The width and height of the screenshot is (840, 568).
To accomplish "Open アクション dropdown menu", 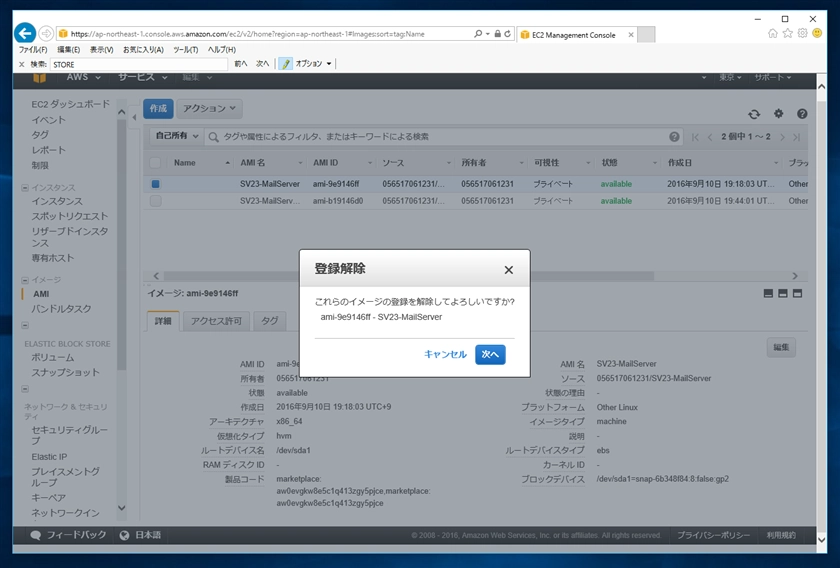I will point(209,108).
